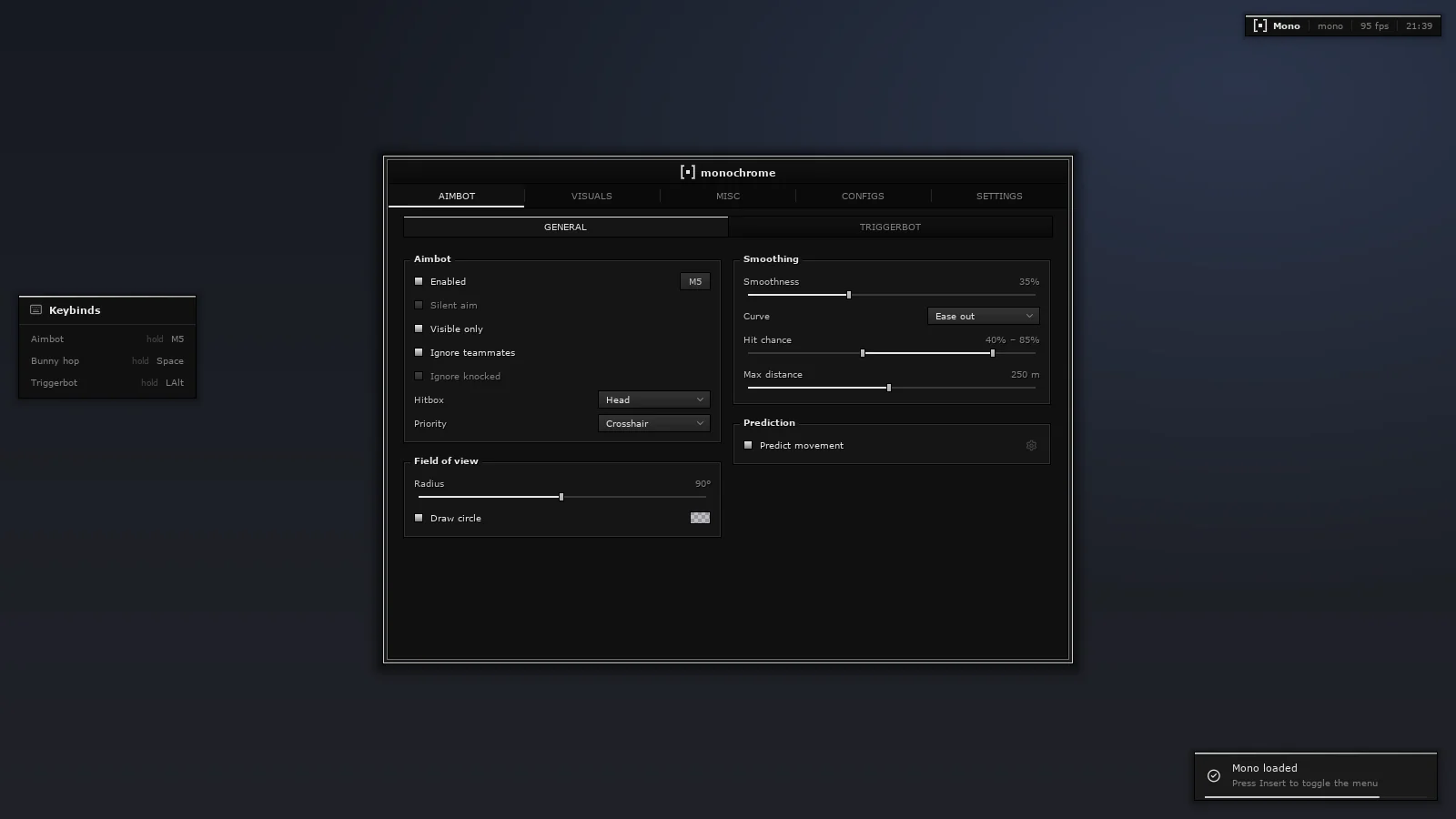Click the Keybinds panel header title
The height and width of the screenshot is (819, 1456).
pos(75,310)
